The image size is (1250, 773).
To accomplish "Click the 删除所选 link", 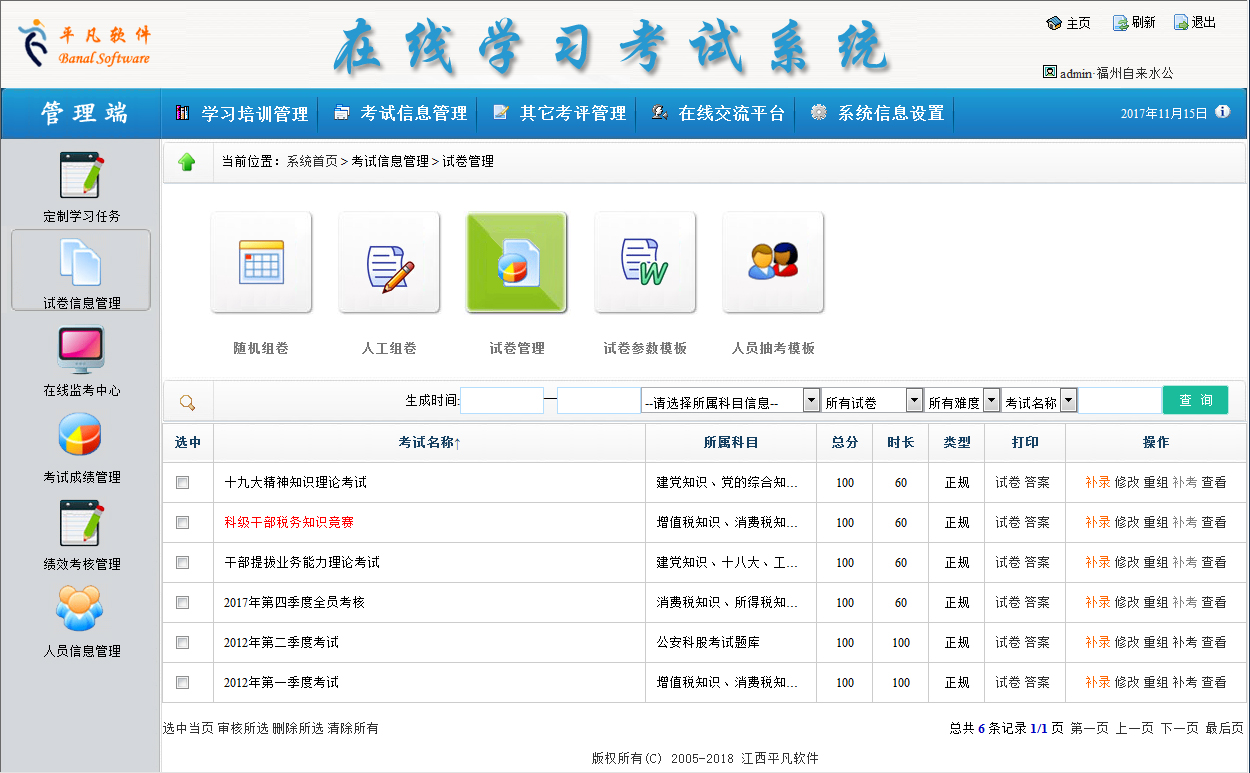I will (298, 728).
